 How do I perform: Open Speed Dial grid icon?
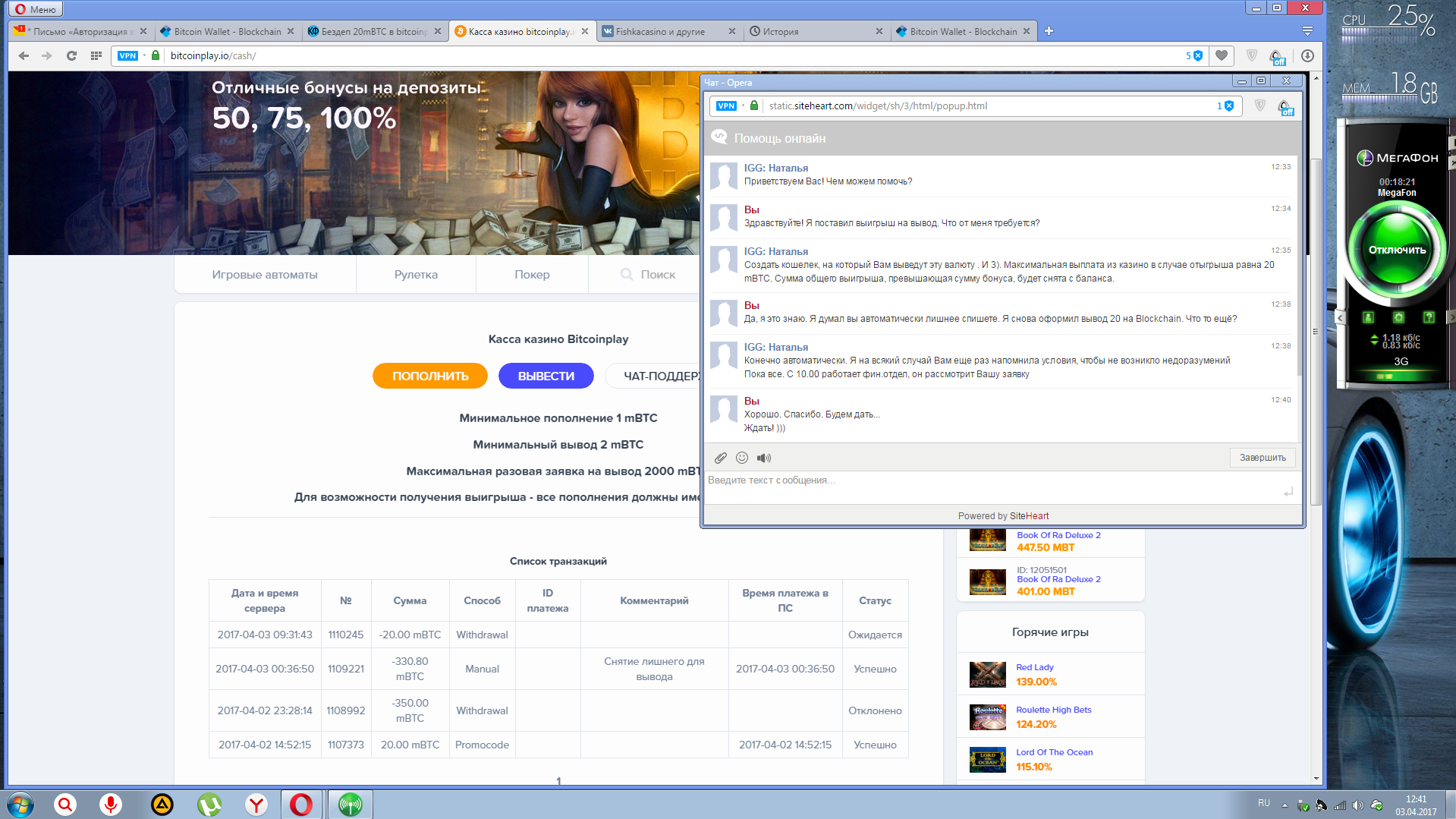coord(96,55)
